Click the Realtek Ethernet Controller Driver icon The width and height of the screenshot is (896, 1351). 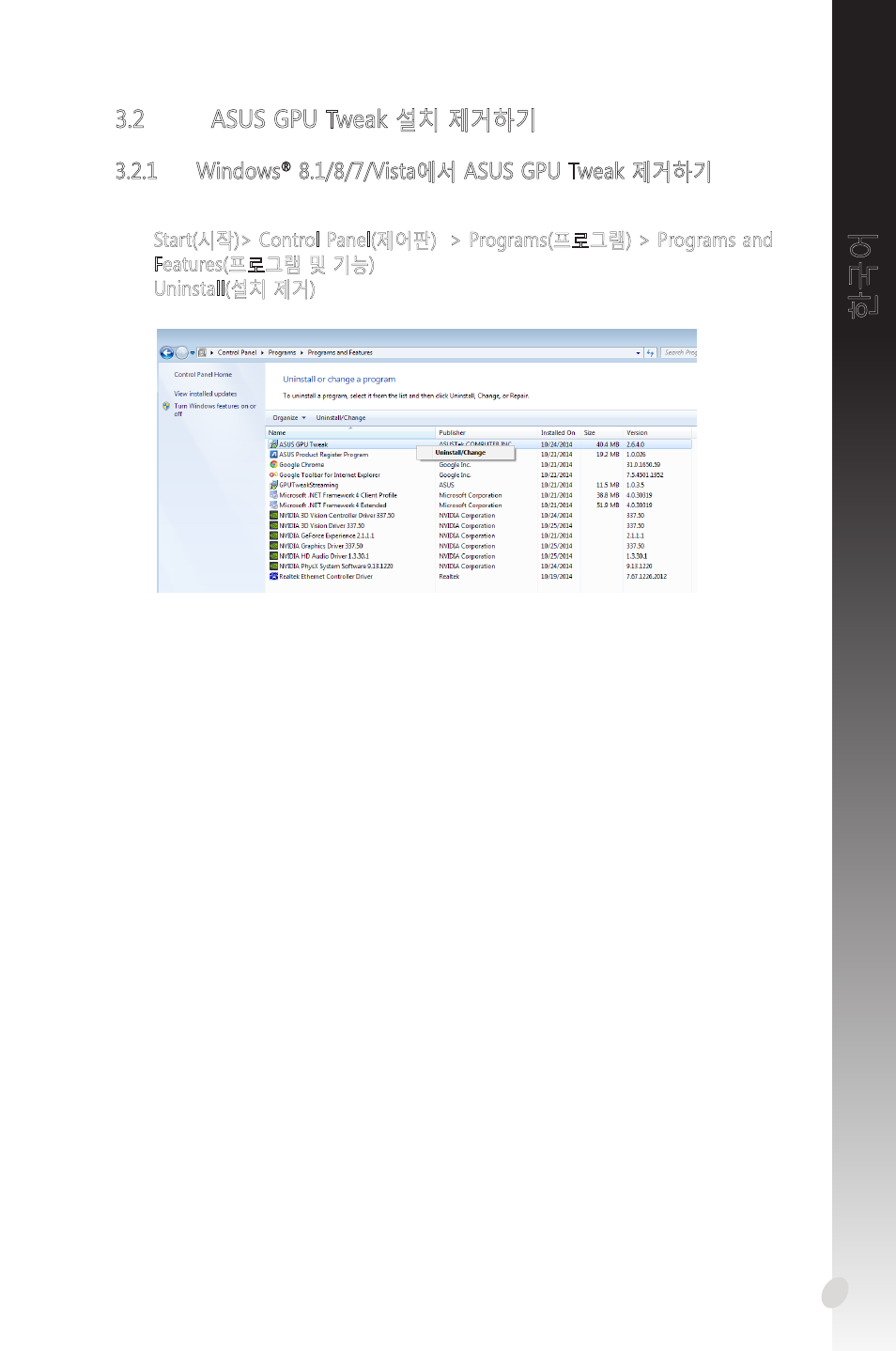point(273,577)
